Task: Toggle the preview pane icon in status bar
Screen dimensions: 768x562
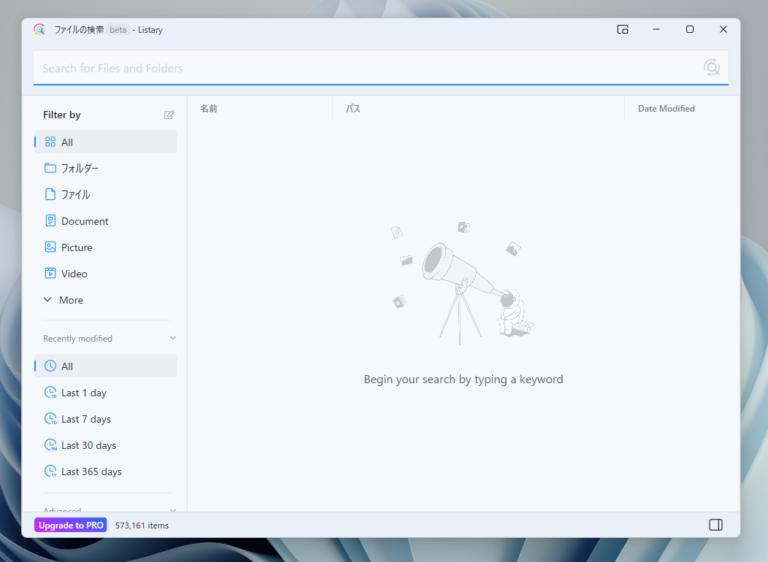Action: (715, 525)
